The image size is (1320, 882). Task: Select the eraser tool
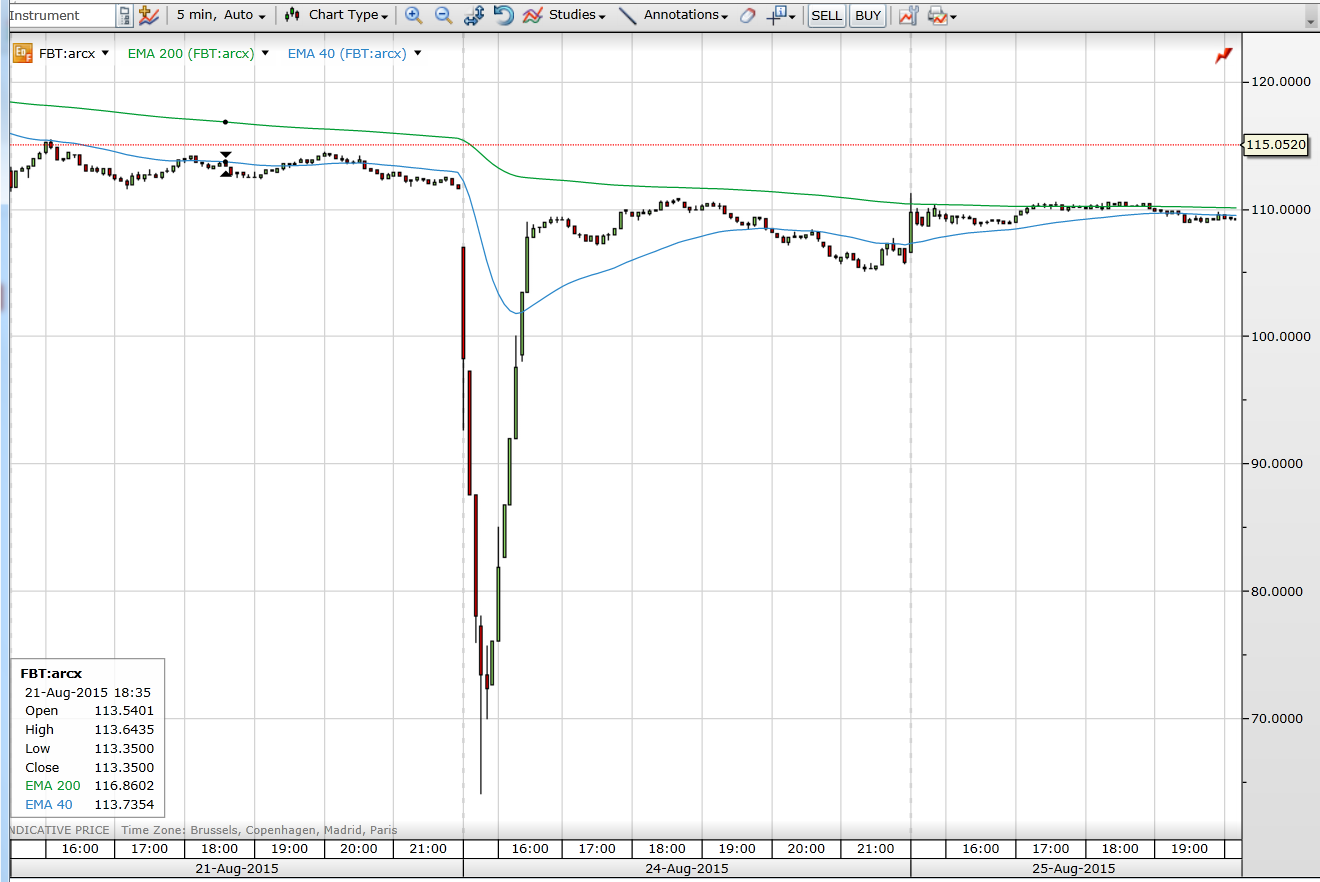[x=748, y=15]
